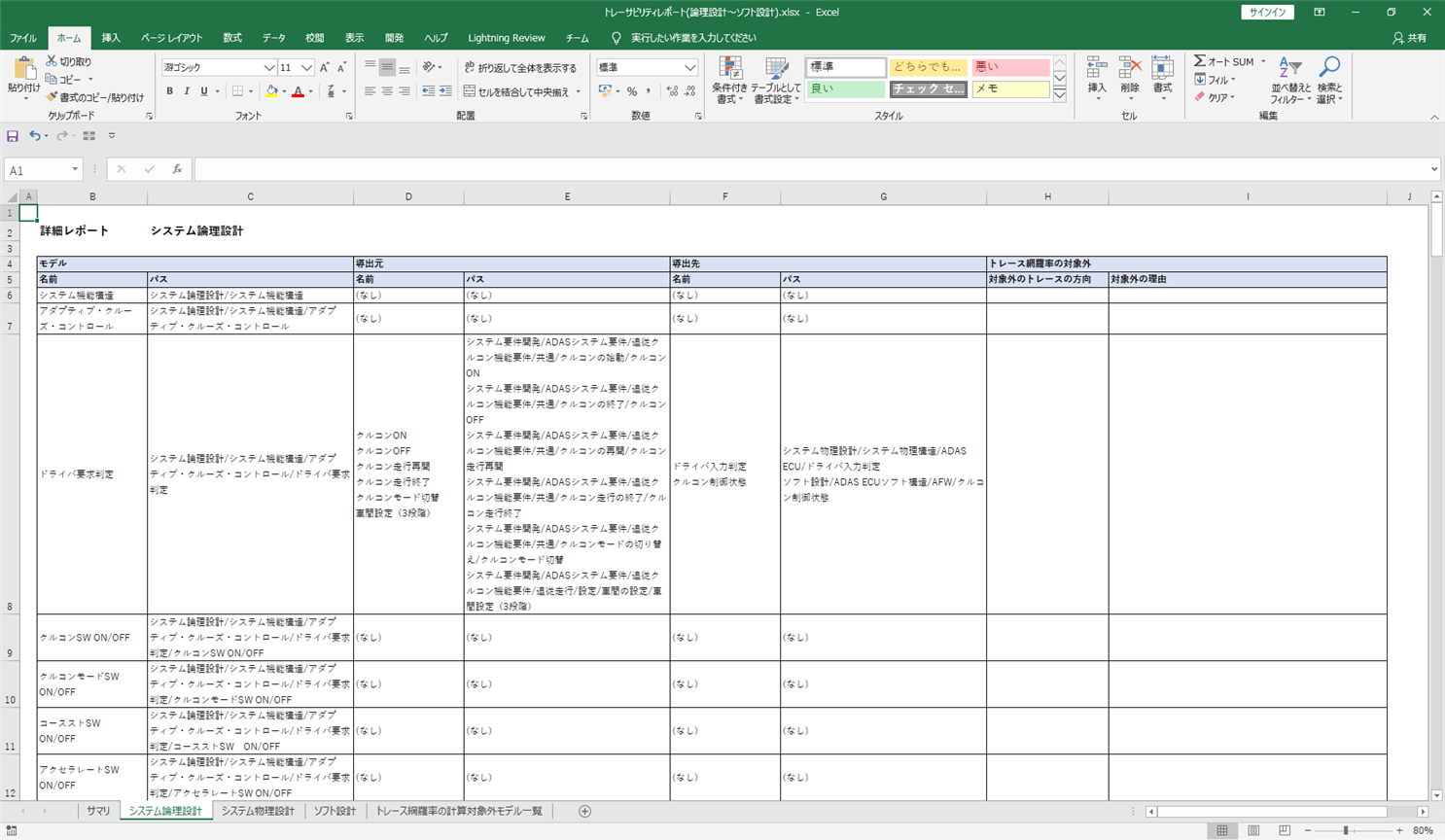Click the Percent Style icon
The image size is (1445, 840).
pyautogui.click(x=632, y=91)
